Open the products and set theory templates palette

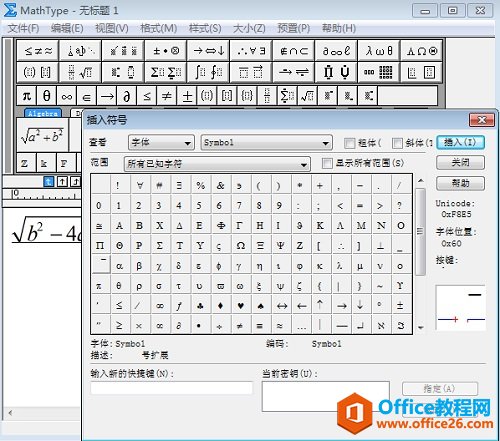(336, 72)
